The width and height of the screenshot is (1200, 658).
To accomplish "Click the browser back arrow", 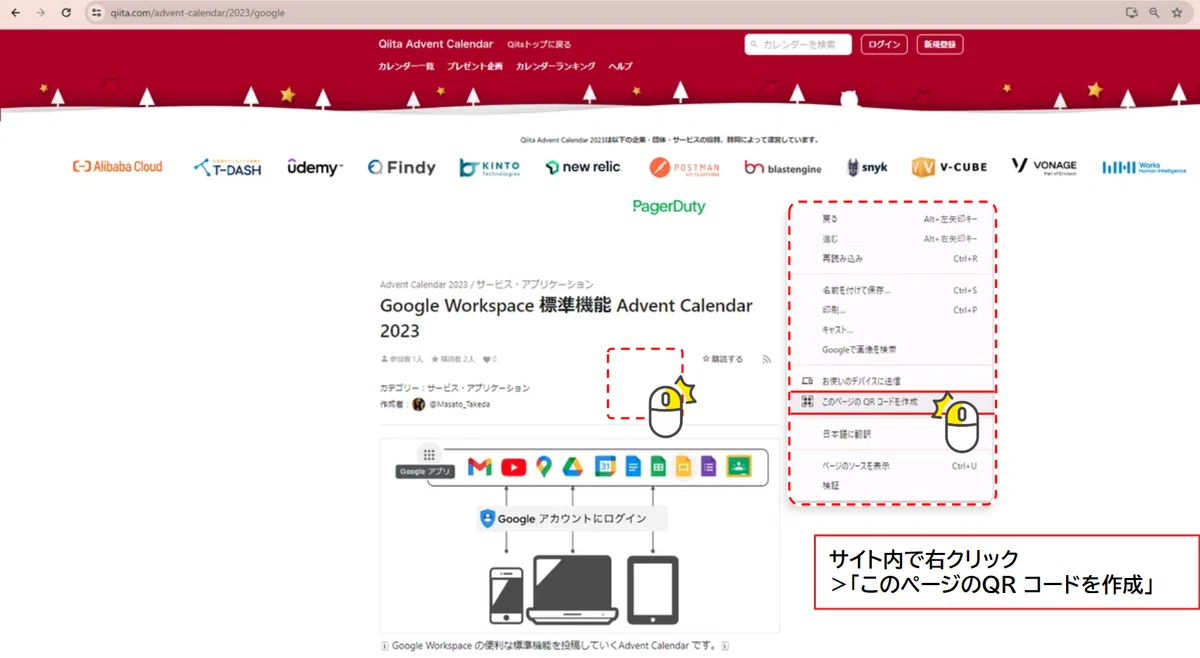I will [15, 13].
